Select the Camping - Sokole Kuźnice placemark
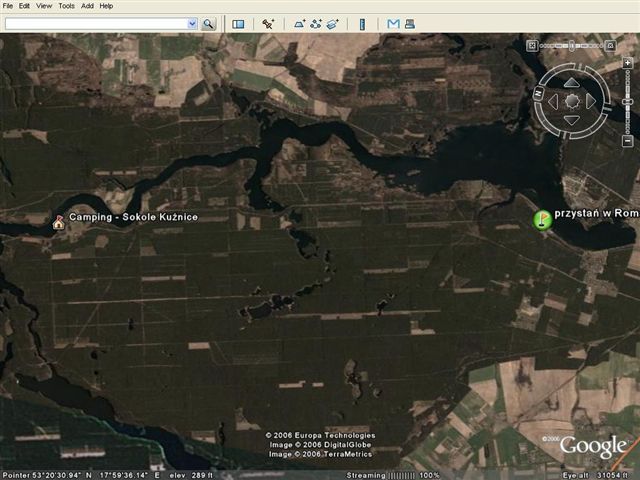The height and width of the screenshot is (480, 640). (x=58, y=222)
